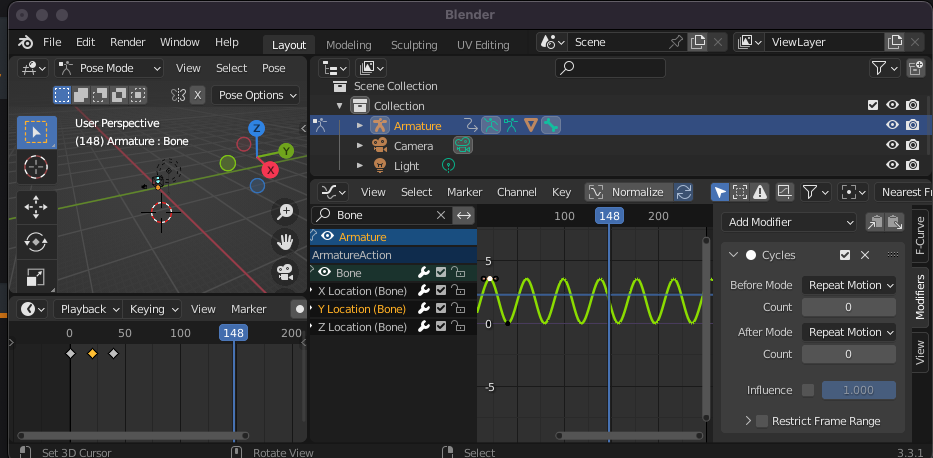This screenshot has width=933, height=458.
Task: Click the red X axis gizmo ball
Action: (271, 171)
